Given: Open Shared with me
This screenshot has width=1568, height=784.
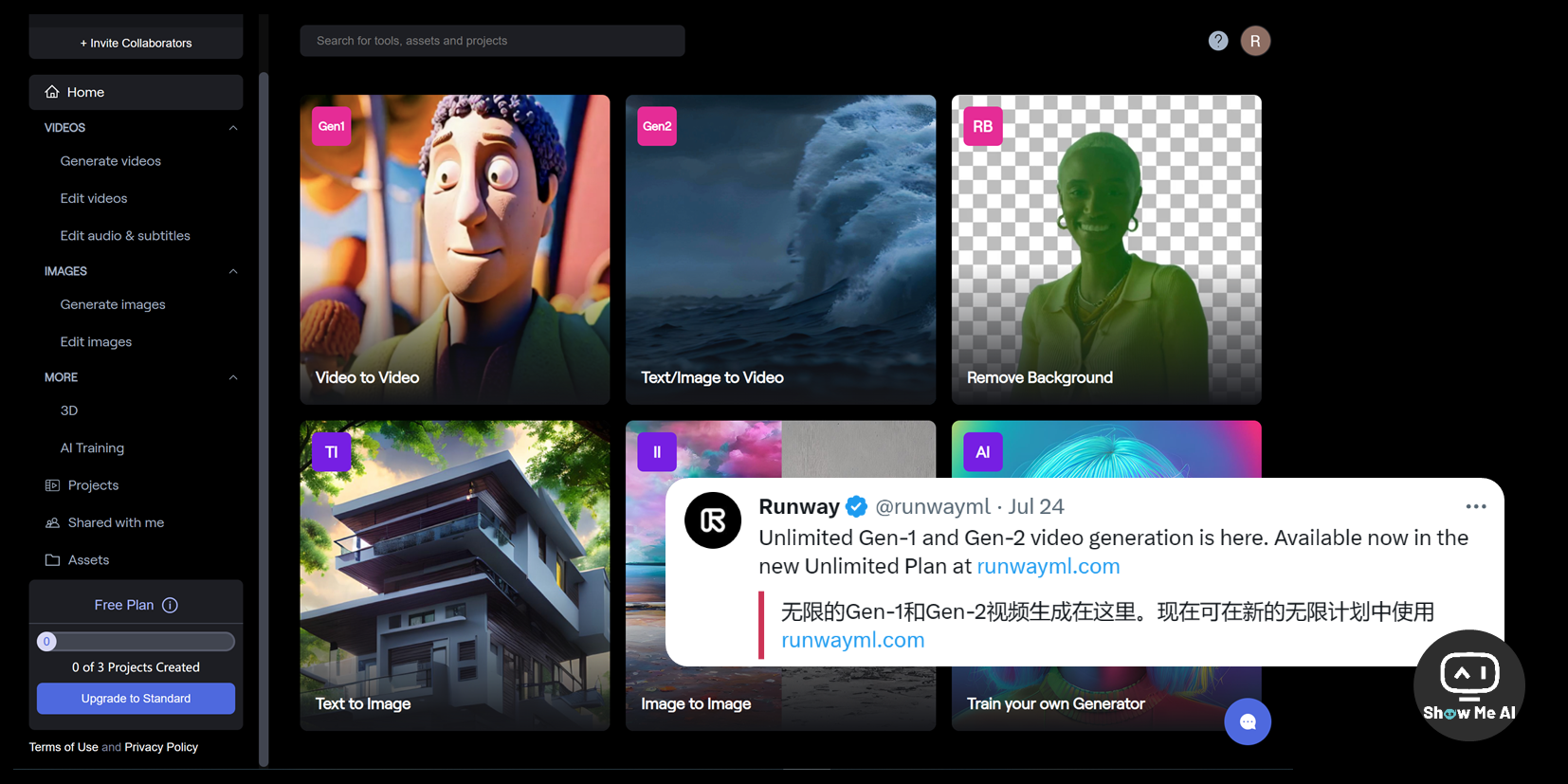Looking at the screenshot, I should click(116, 522).
